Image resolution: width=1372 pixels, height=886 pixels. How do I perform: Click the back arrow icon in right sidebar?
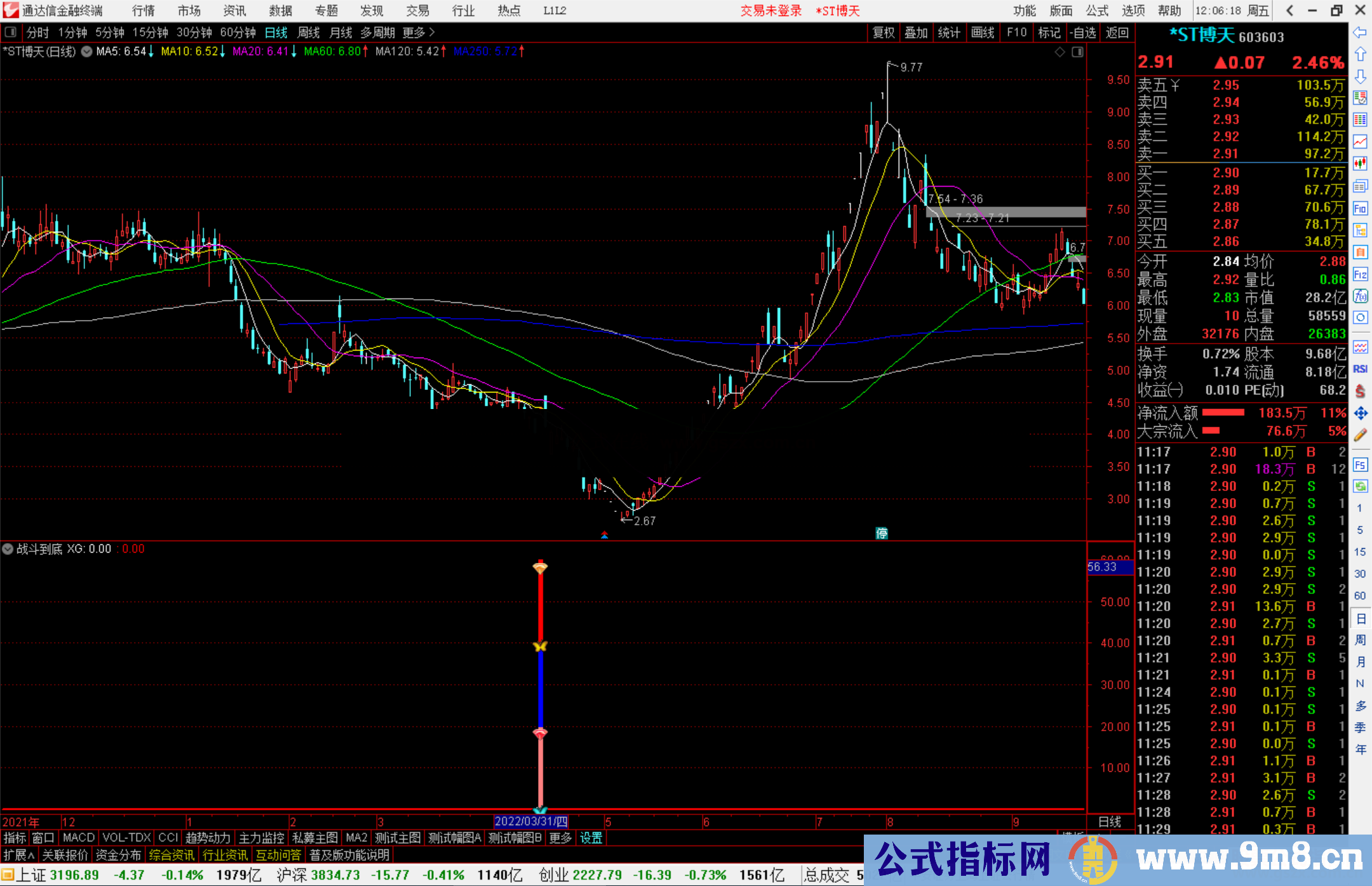[1360, 32]
